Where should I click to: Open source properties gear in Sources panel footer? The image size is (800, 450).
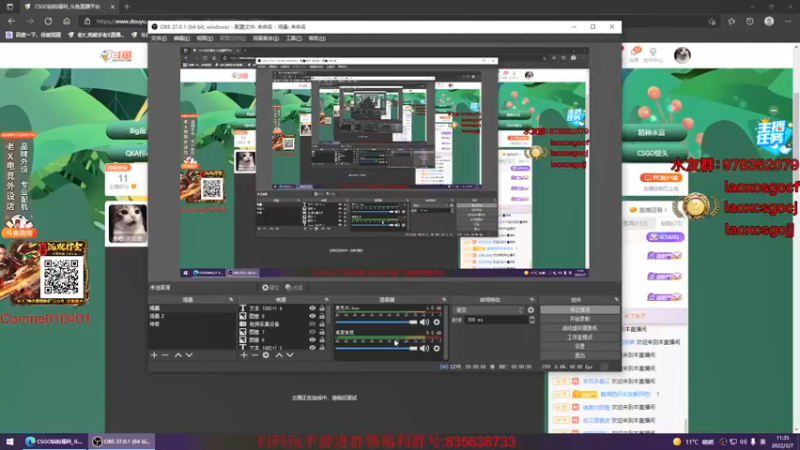click(266, 355)
